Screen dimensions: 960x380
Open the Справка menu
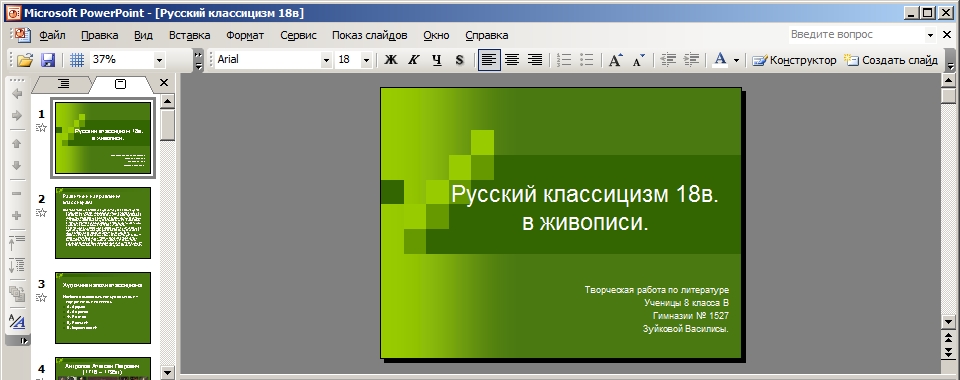pos(486,35)
